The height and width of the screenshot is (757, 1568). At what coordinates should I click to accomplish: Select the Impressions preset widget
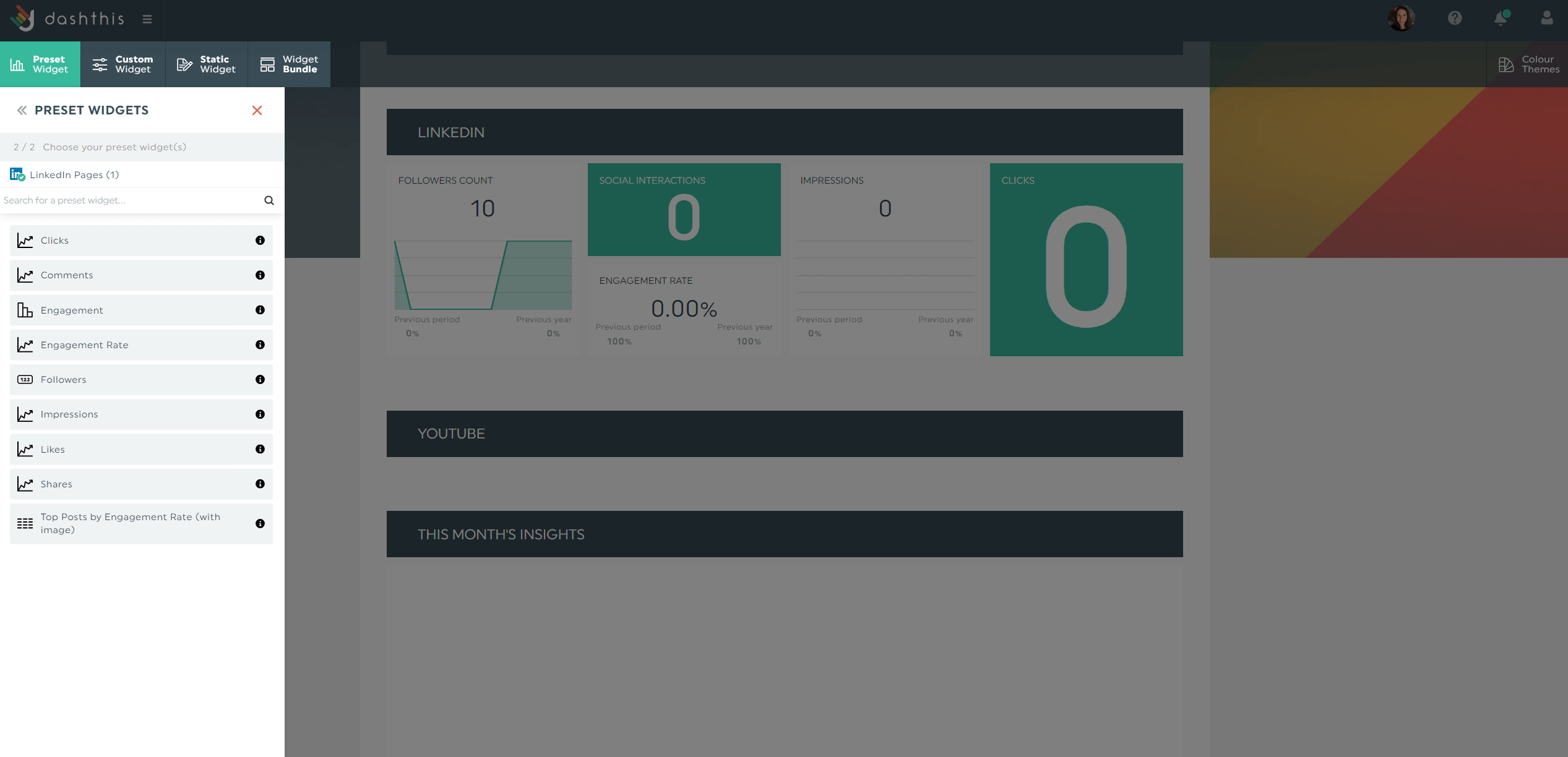click(x=141, y=414)
